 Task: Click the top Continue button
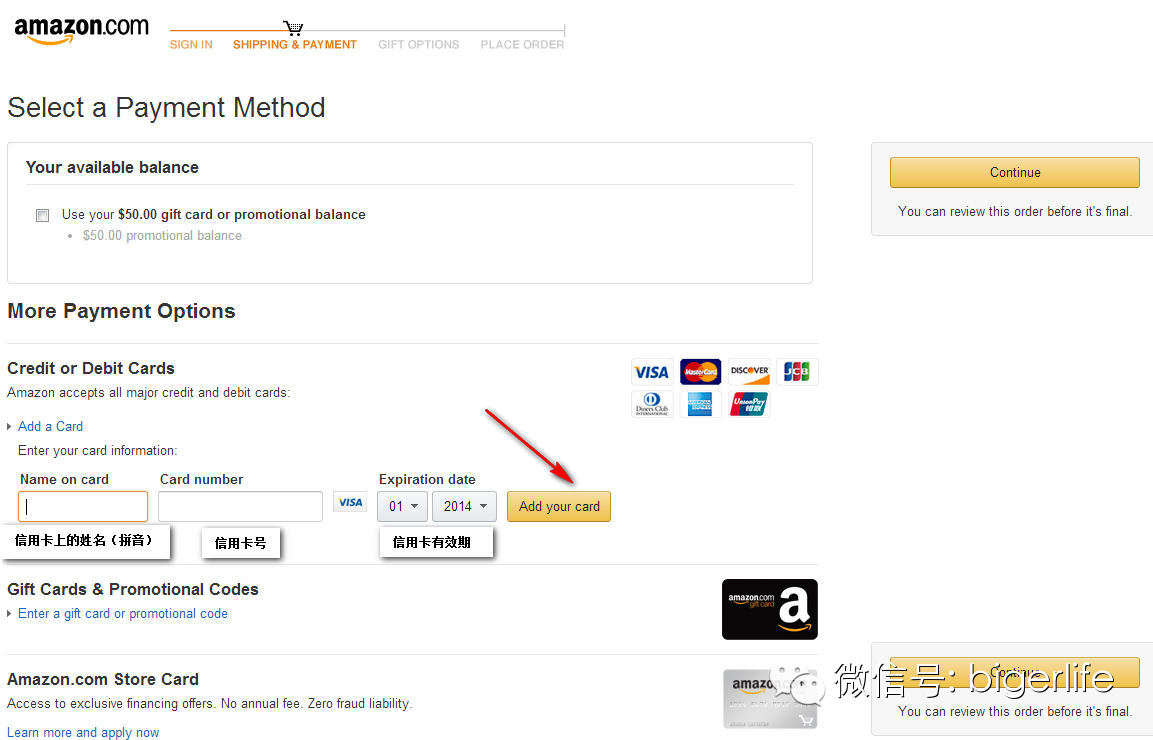click(1015, 173)
